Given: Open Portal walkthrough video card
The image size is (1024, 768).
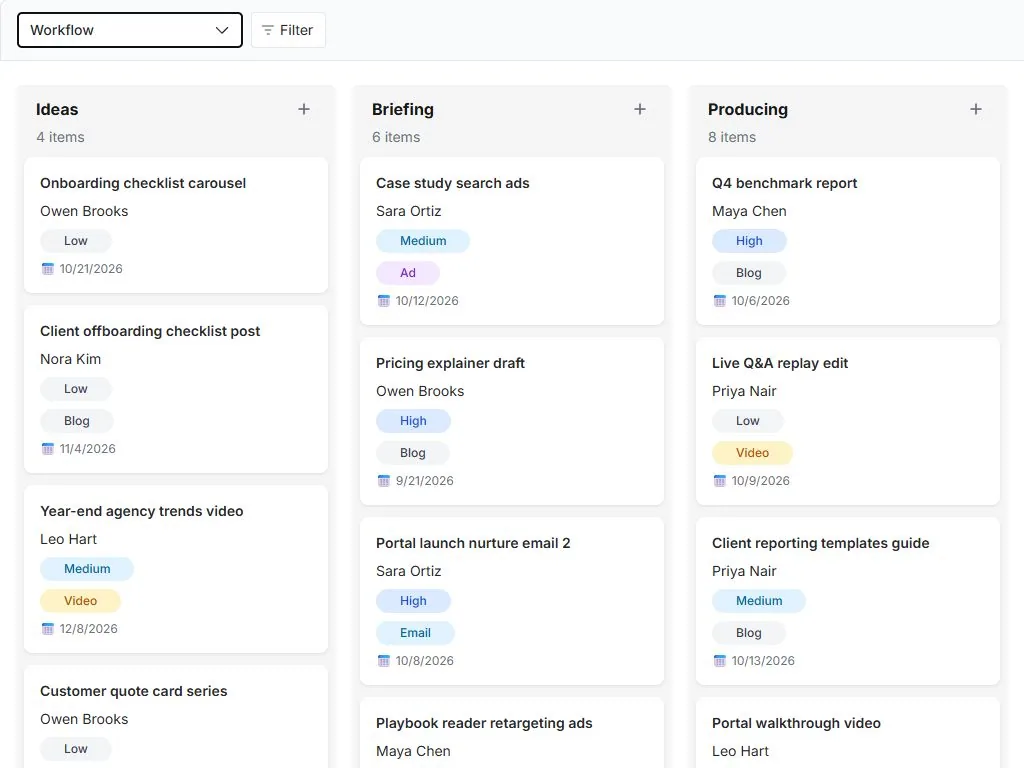Looking at the screenshot, I should [x=848, y=733].
